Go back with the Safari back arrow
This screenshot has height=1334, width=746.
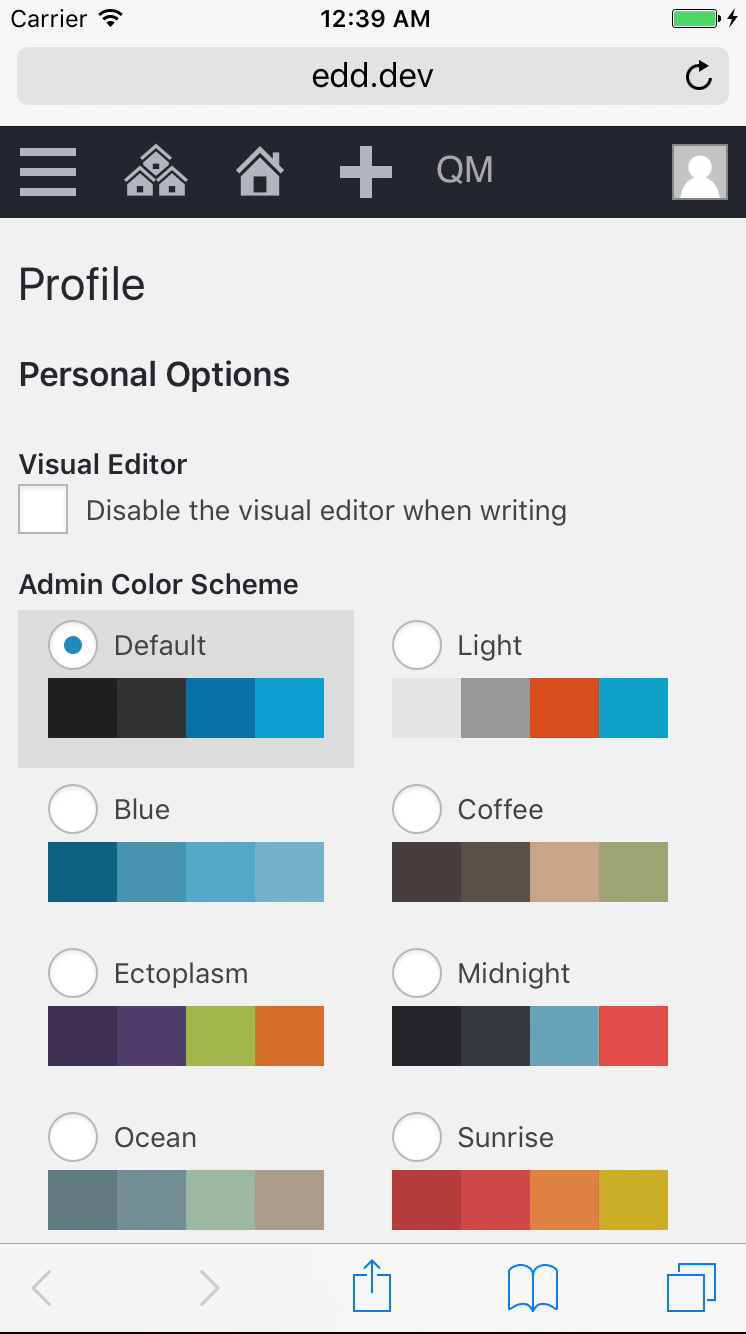click(x=42, y=1288)
